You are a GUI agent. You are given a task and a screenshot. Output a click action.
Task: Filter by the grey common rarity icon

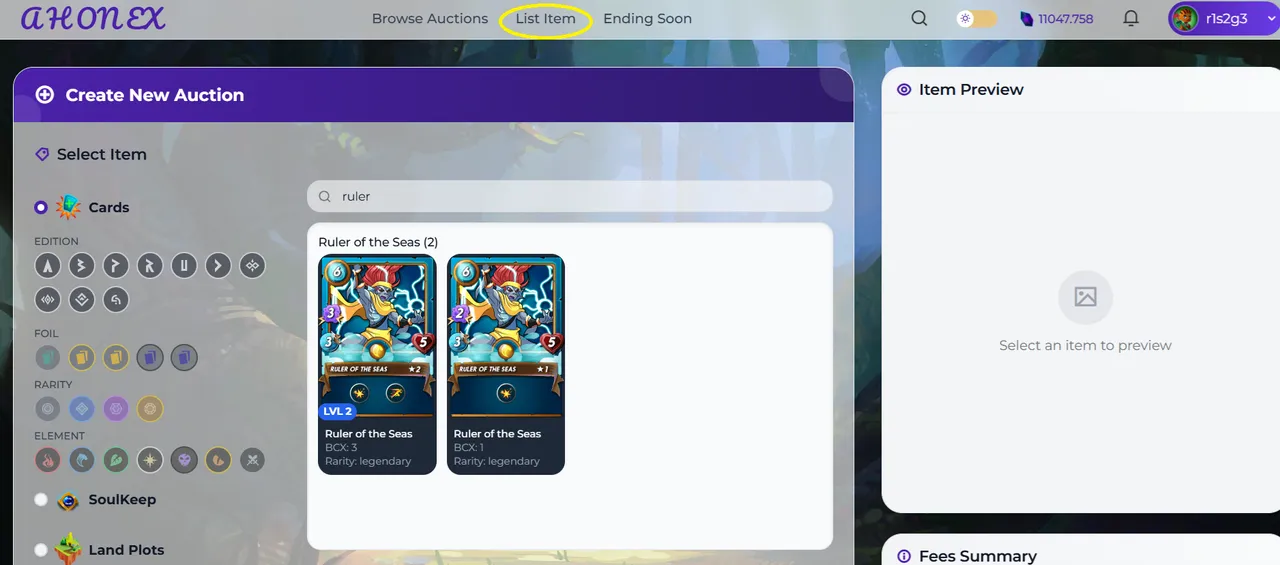(x=48, y=408)
